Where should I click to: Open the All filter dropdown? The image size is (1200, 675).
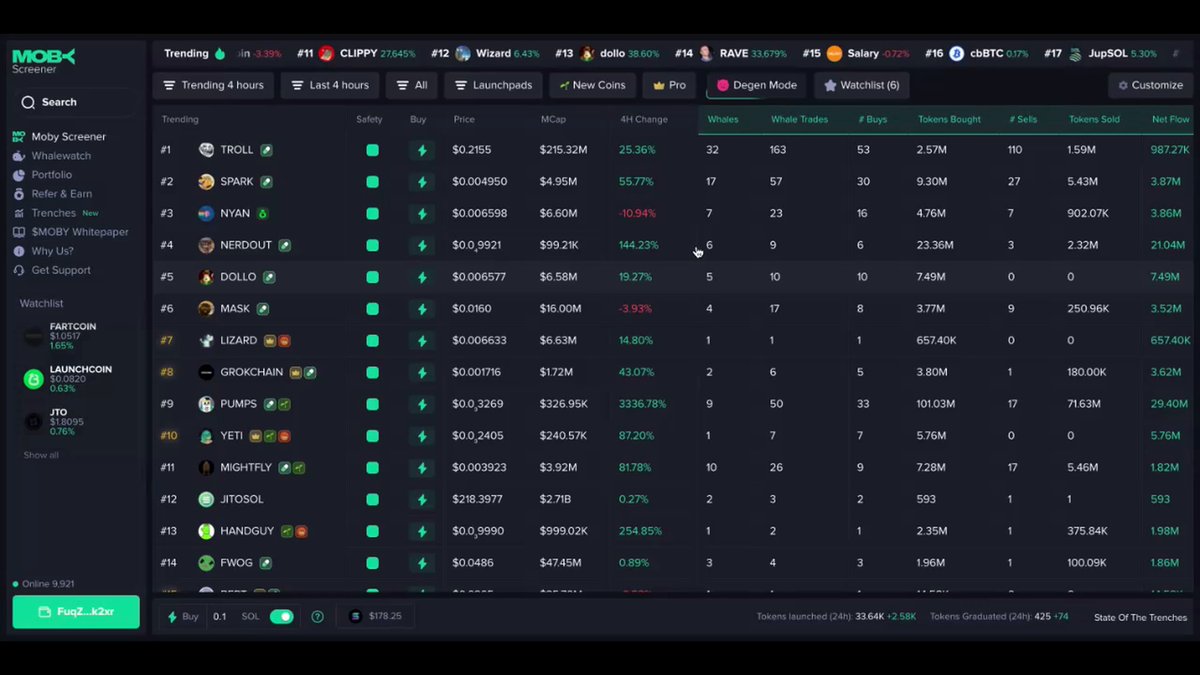(x=411, y=86)
